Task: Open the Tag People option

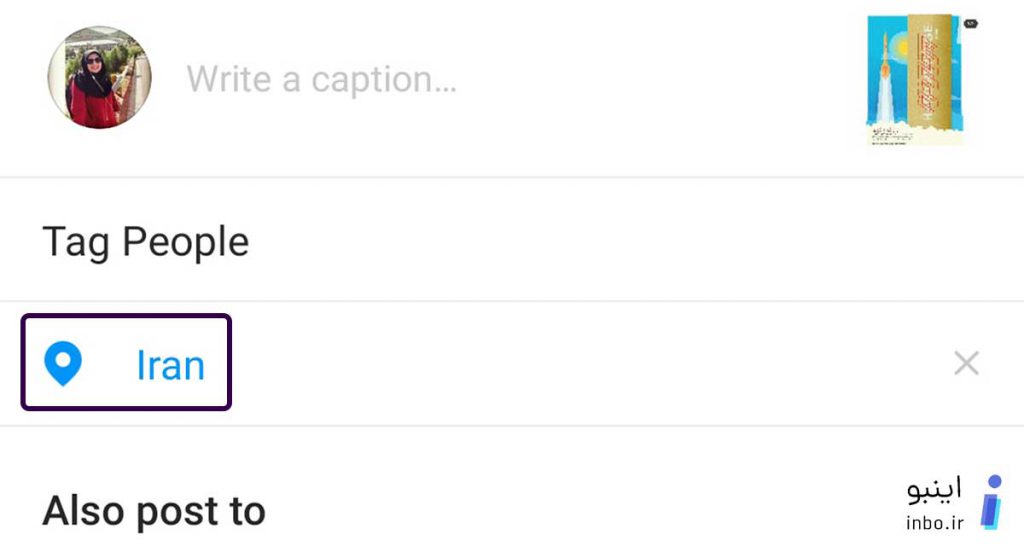Action: [146, 242]
